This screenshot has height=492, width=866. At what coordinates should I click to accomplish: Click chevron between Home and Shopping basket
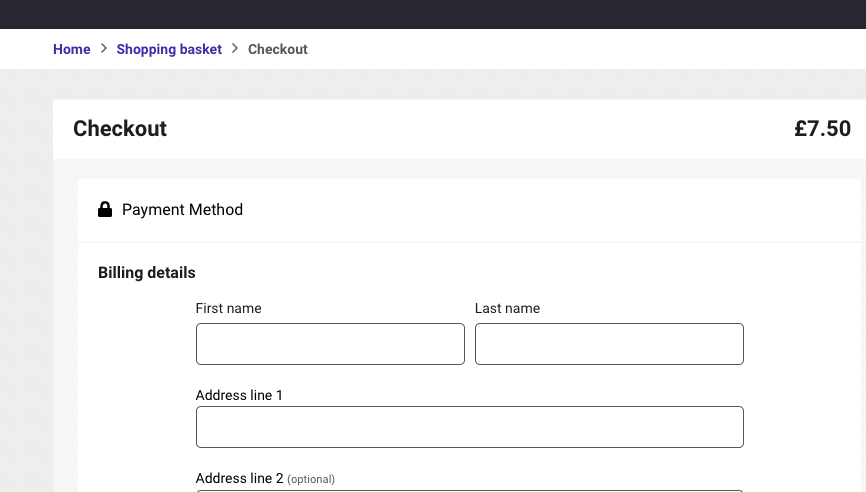(x=103, y=49)
